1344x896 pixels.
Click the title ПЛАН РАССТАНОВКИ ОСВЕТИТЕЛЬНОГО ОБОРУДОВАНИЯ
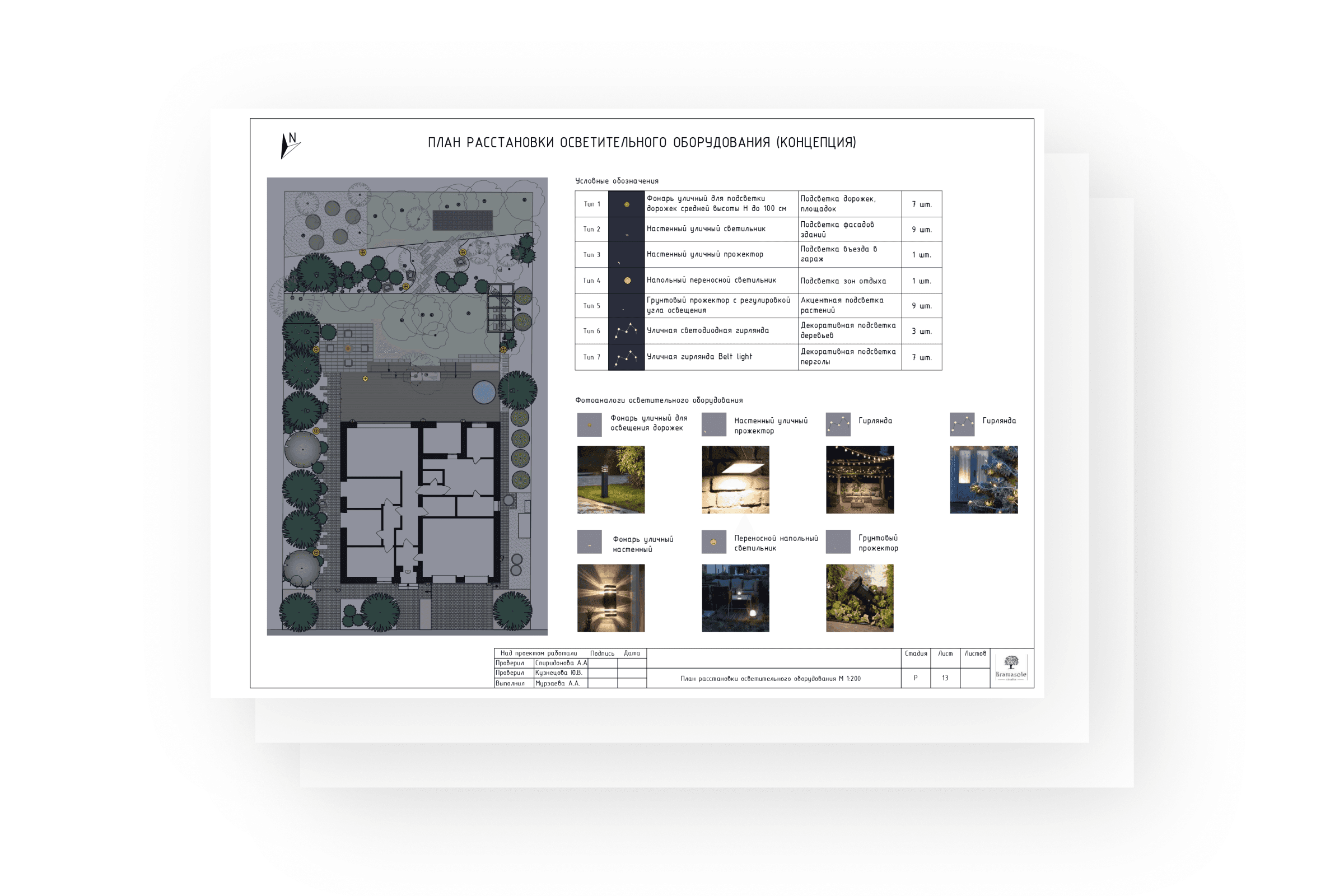tap(642, 143)
